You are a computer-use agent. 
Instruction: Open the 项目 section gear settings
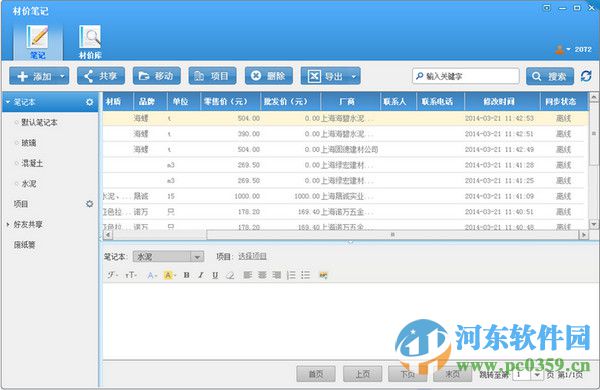(90, 204)
